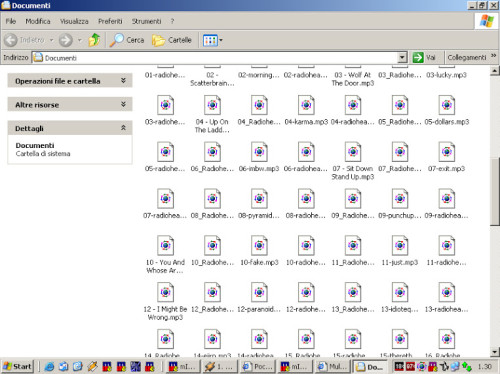Click the vertical scrollbar thumb
This screenshot has height=374, width=500.
(x=495, y=192)
